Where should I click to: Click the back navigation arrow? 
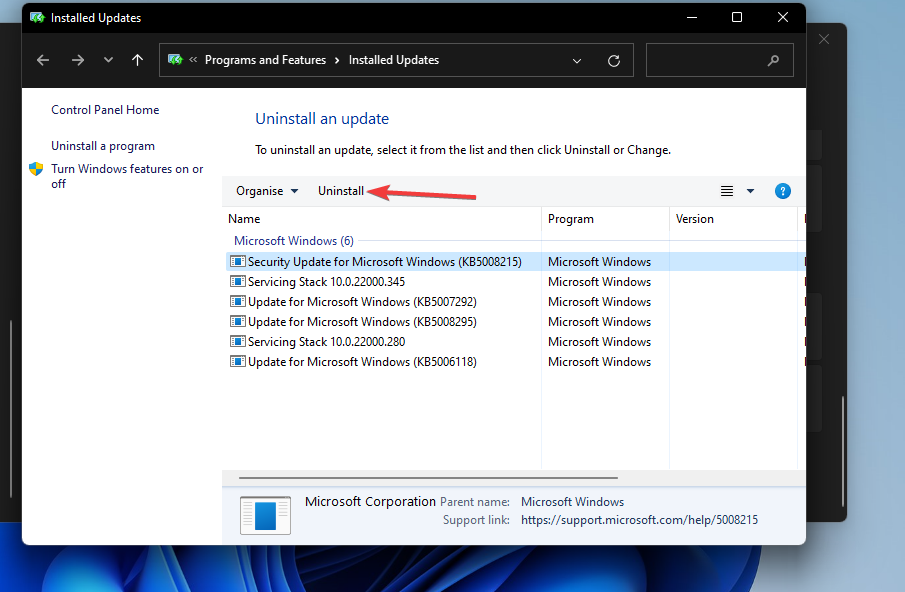[42, 60]
